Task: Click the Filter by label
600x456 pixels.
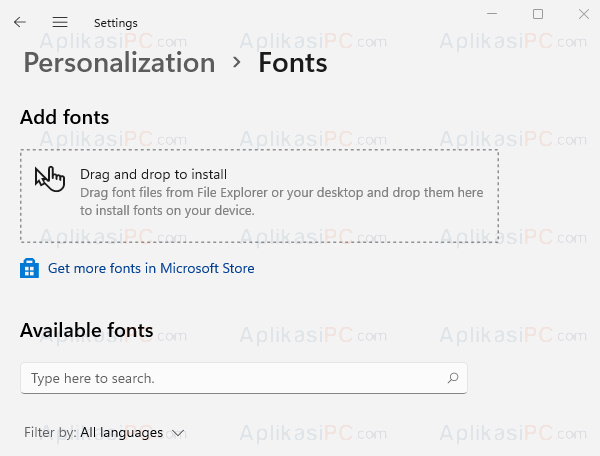Action: [51, 433]
